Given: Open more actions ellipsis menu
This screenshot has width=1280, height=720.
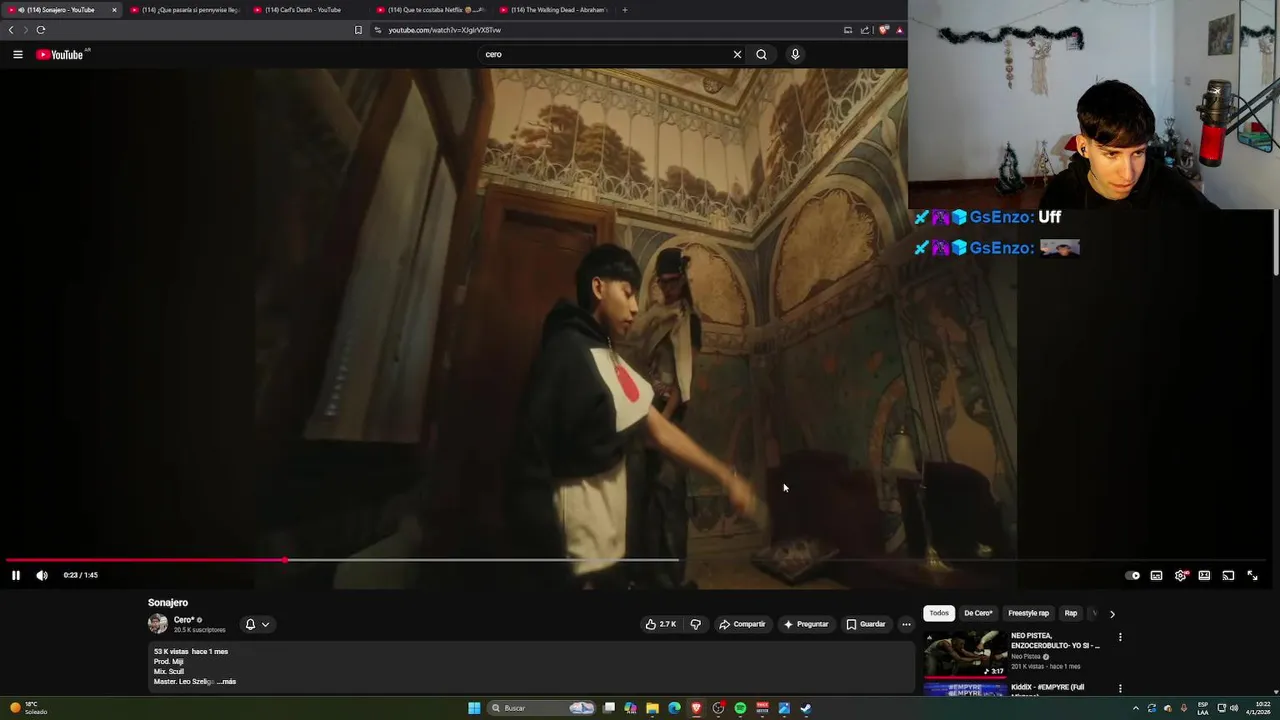Looking at the screenshot, I should (906, 624).
